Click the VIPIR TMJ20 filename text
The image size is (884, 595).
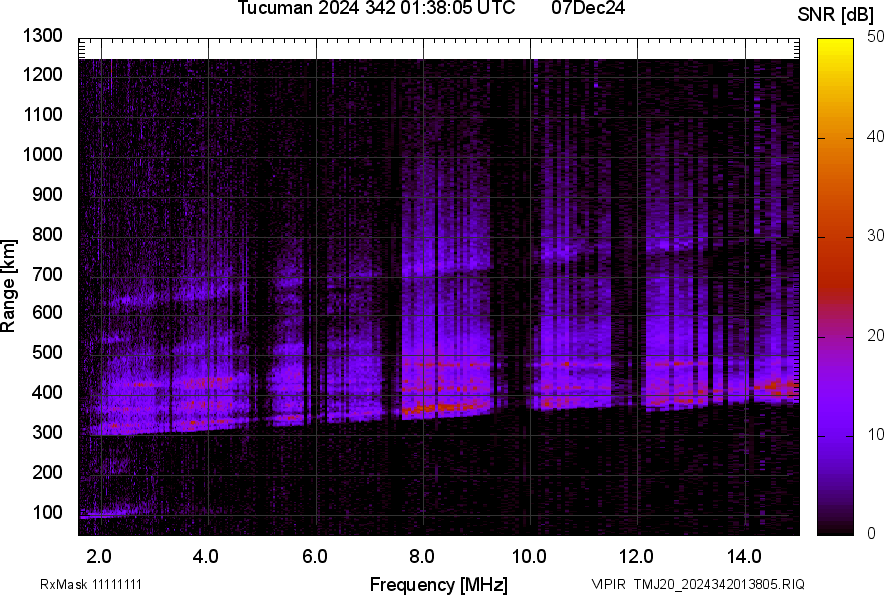[x=697, y=584]
